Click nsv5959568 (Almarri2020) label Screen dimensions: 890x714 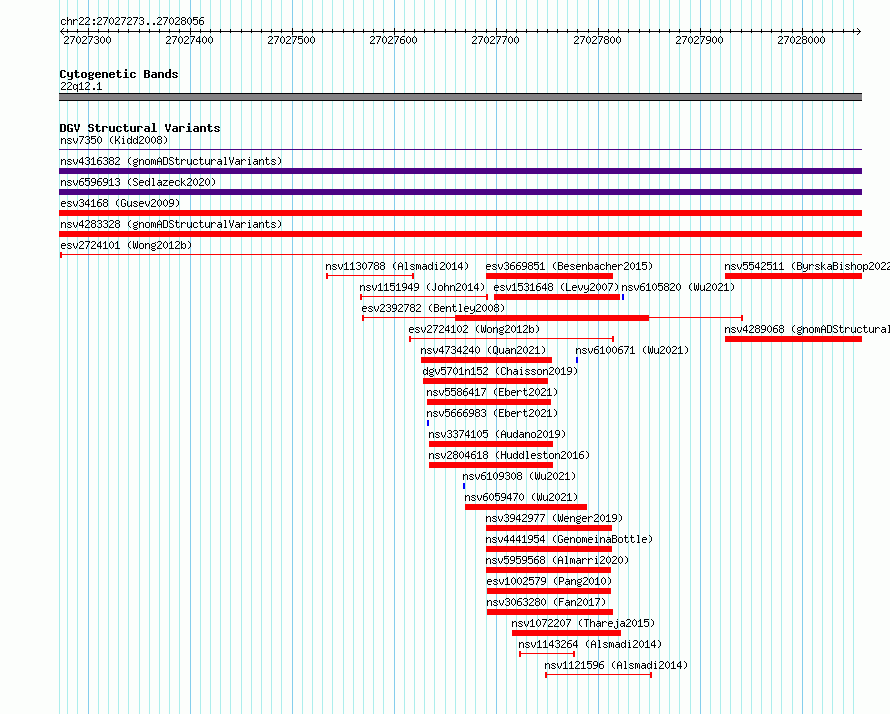[557, 560]
